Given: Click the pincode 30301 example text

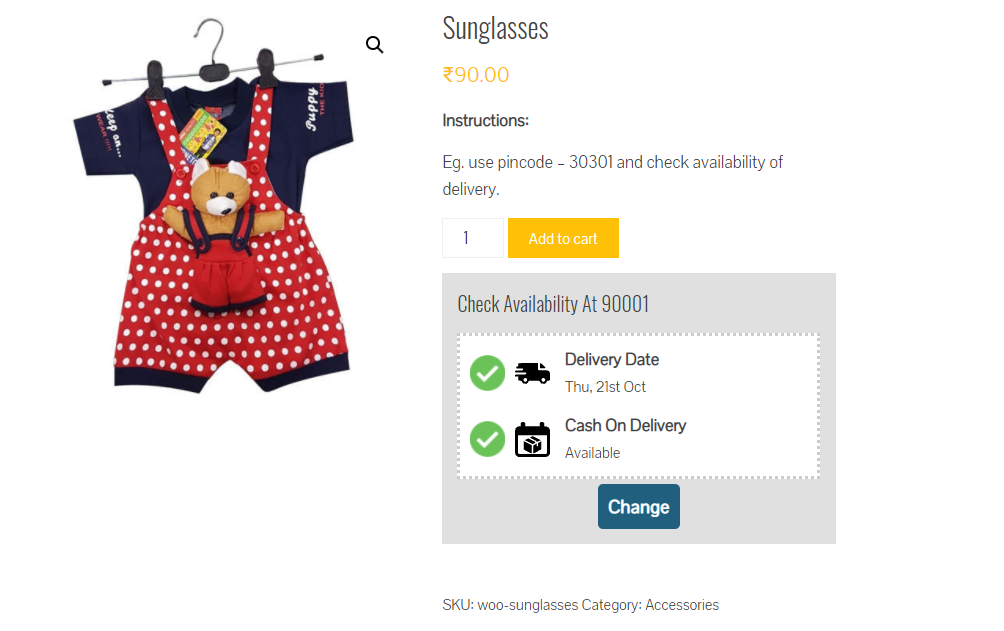Looking at the screenshot, I should click(590, 162).
